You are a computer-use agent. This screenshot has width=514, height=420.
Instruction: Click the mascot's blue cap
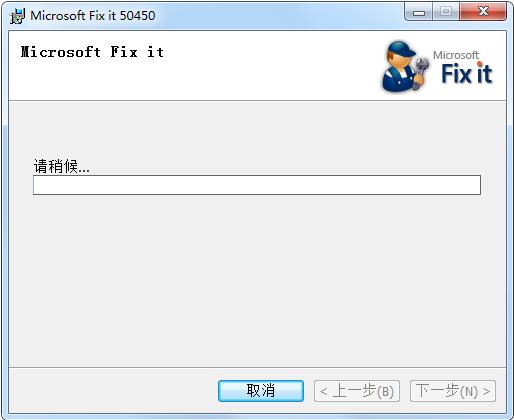click(402, 49)
